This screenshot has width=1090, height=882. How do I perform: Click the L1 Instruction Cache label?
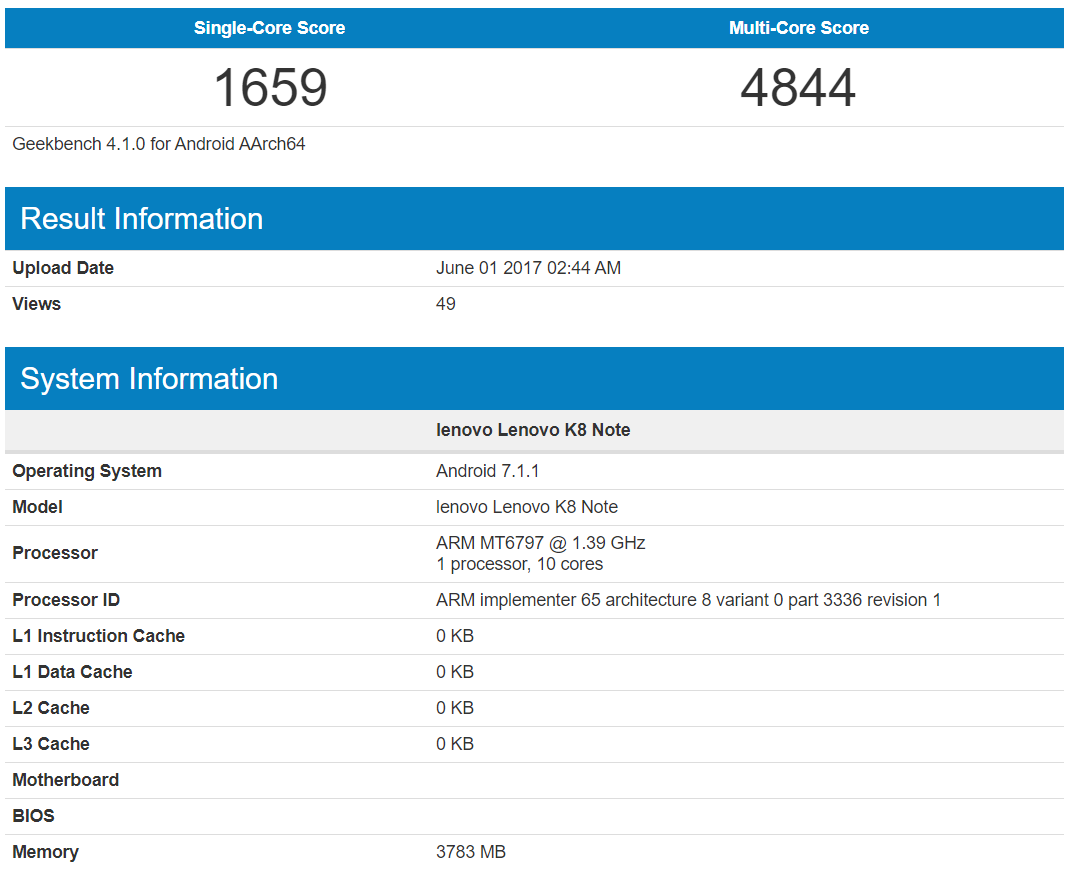[99, 637]
